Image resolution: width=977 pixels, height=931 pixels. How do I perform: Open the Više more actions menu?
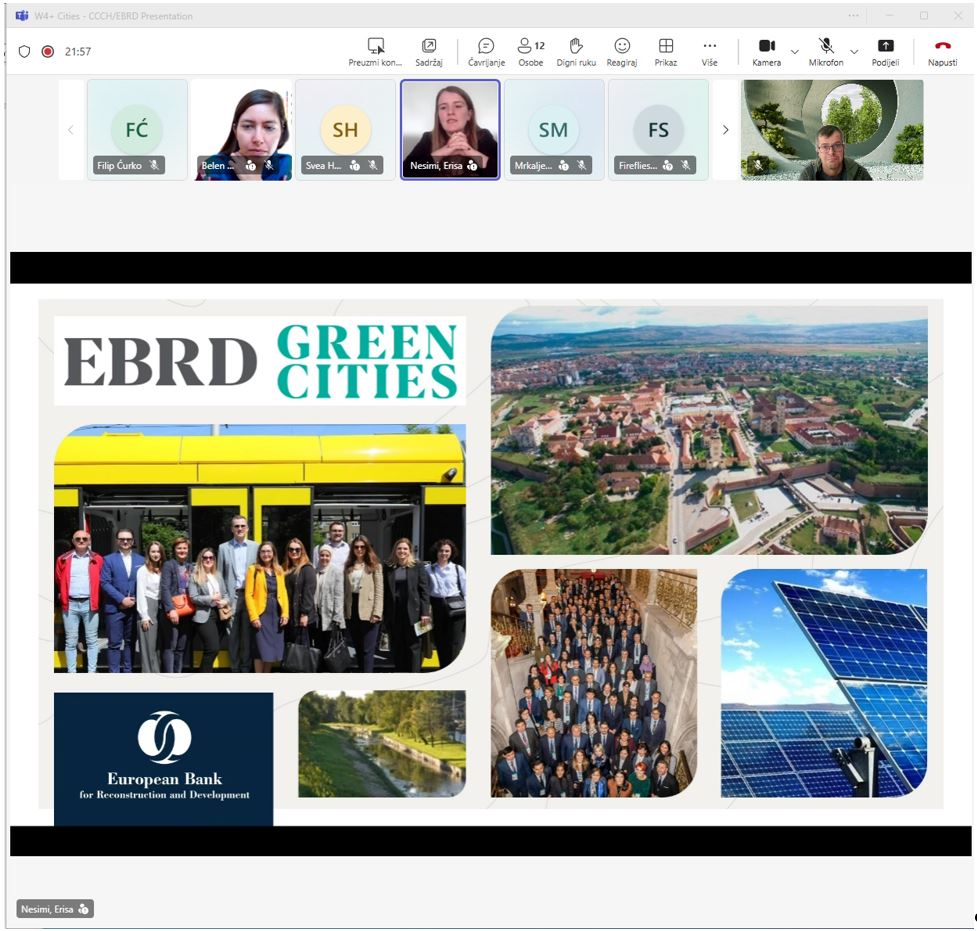point(709,46)
